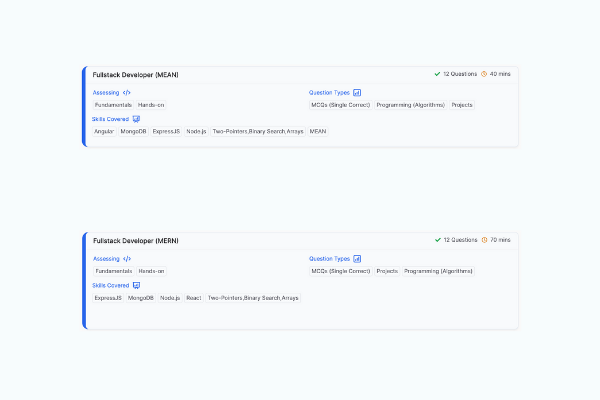The width and height of the screenshot is (600, 400).
Task: Open the Fullstack Developer (MEAN) assessment title
Action: point(135,75)
